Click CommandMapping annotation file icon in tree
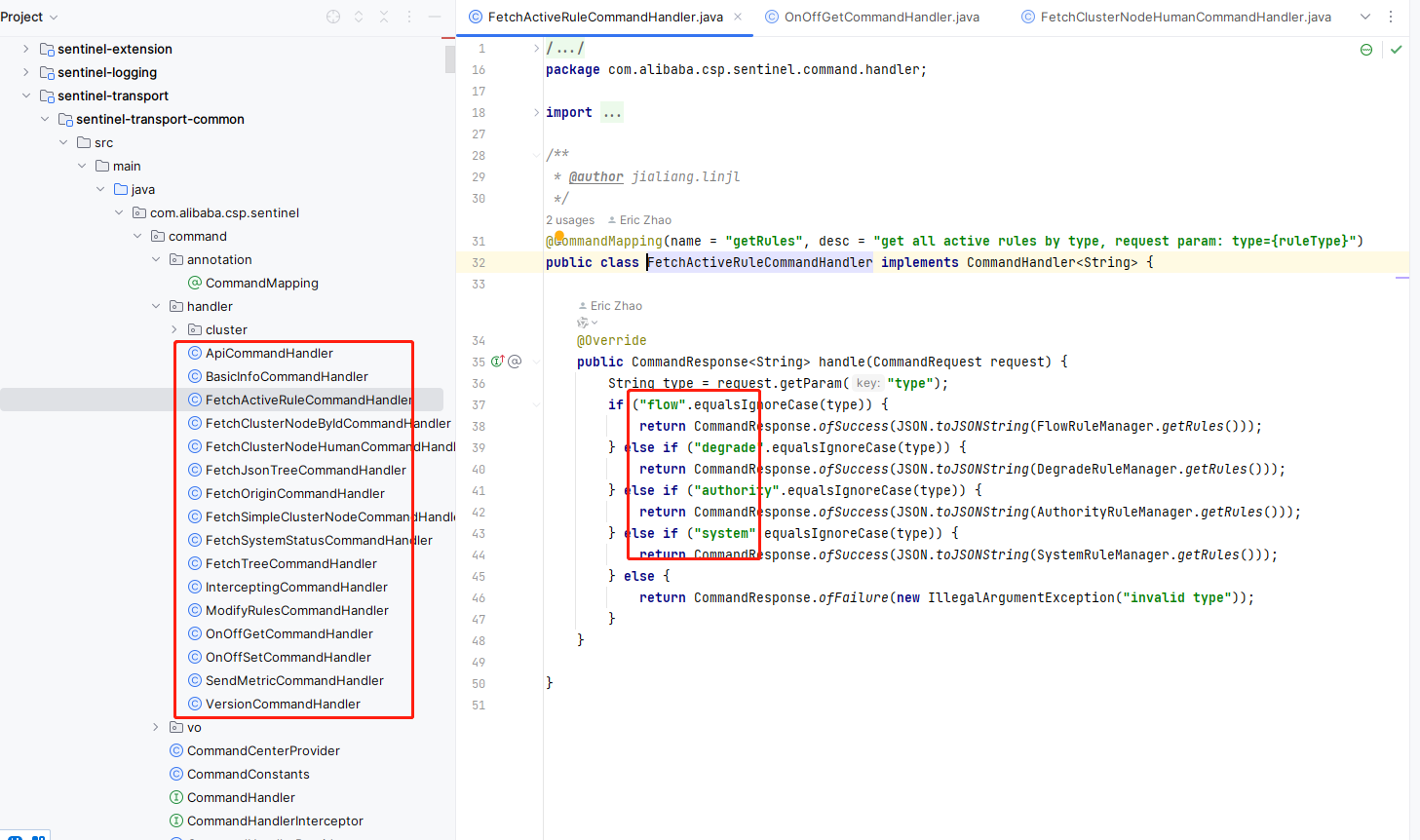The height and width of the screenshot is (840, 1420). point(195,283)
